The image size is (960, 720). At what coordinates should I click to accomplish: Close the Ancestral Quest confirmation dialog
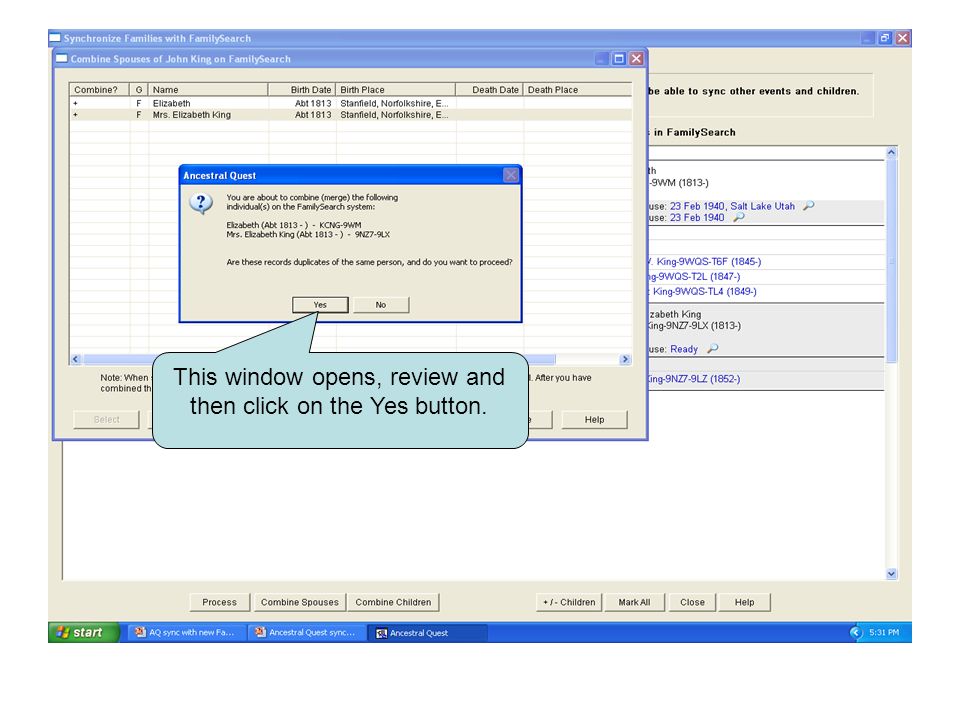511,175
